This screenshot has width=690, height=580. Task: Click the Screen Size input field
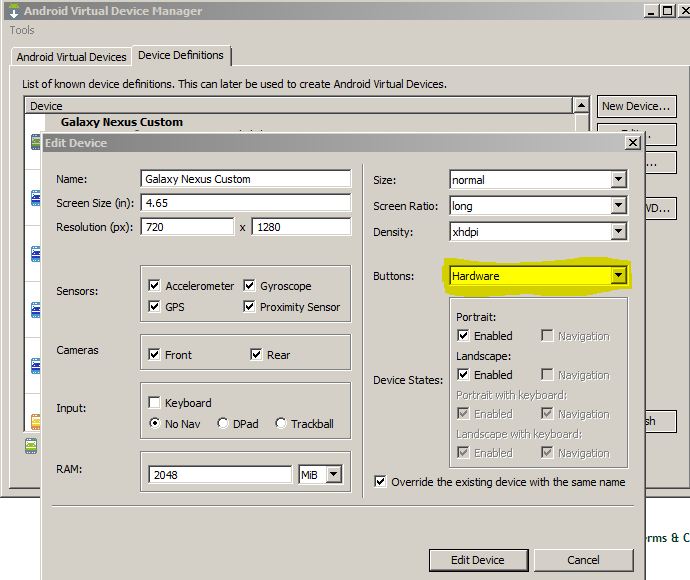tap(246, 203)
